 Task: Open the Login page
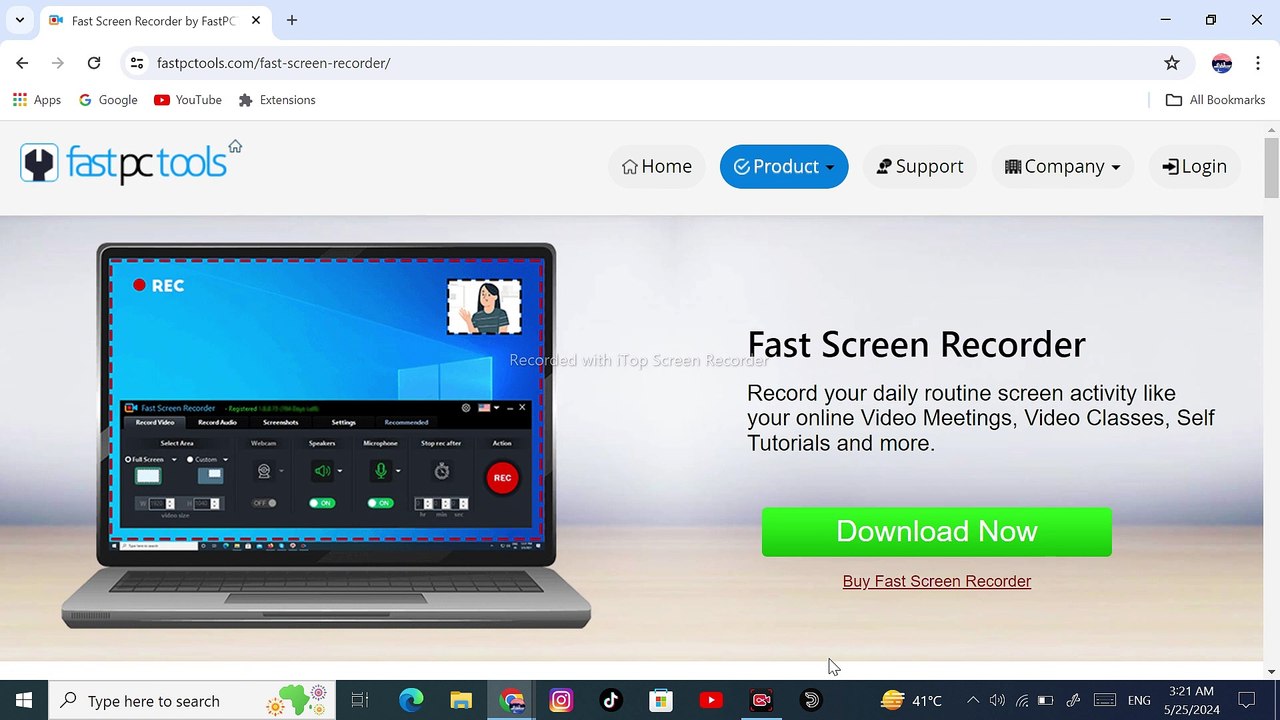click(x=1195, y=166)
